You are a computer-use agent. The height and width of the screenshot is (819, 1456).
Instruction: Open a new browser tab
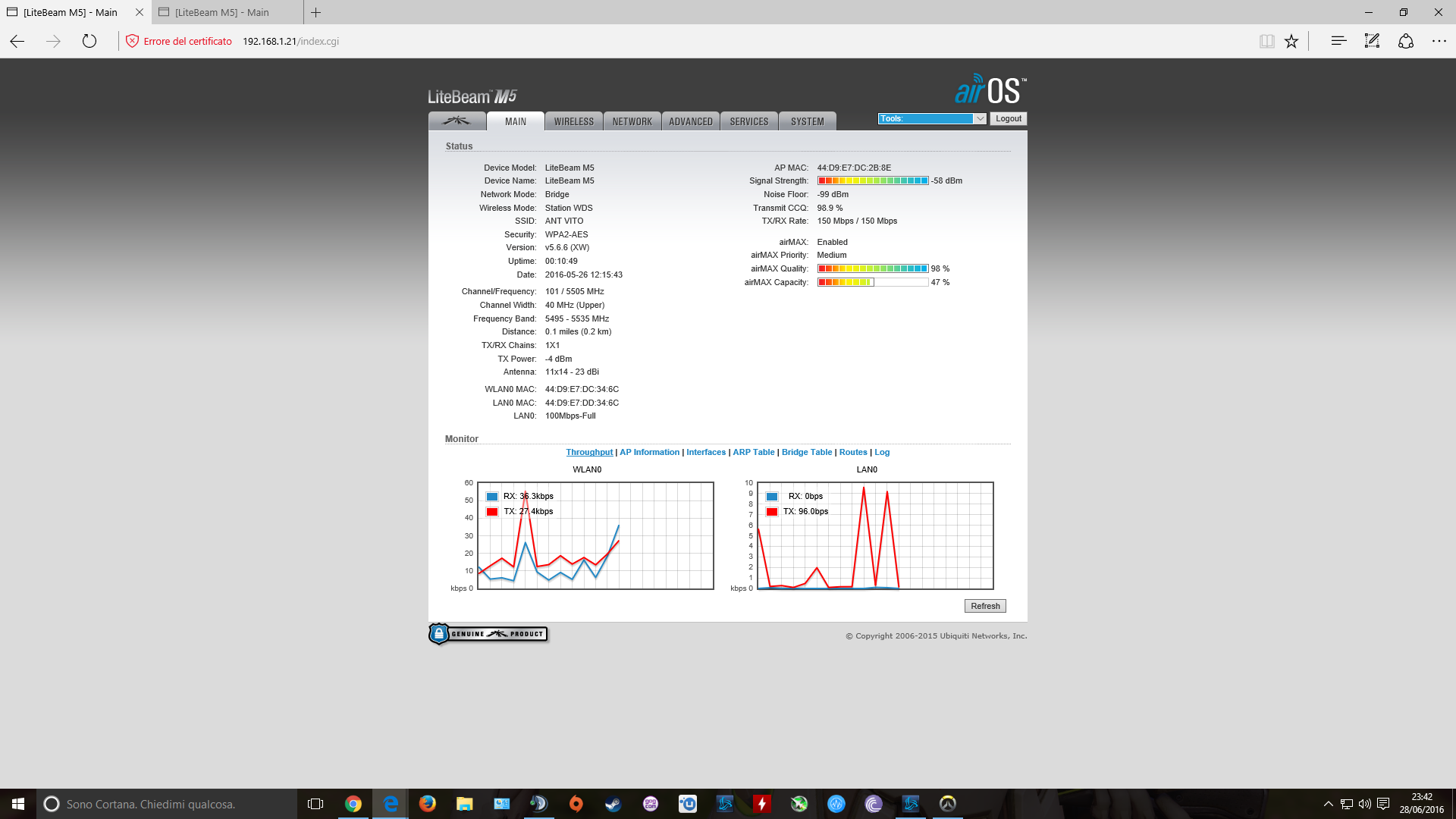315,12
